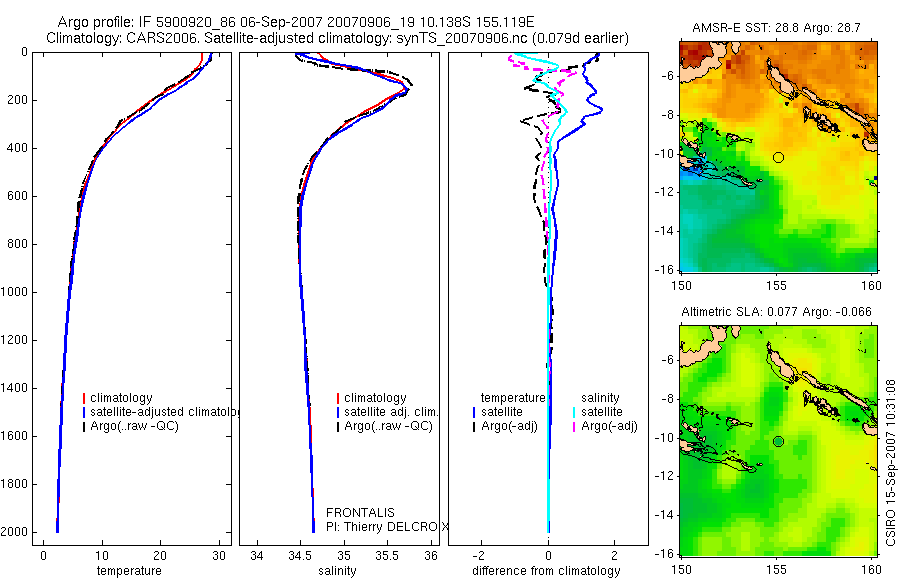Image resolution: width=900 pixels, height=580 pixels.
Task: Click the 155 longitude tick under the SST map
Action: [777, 285]
